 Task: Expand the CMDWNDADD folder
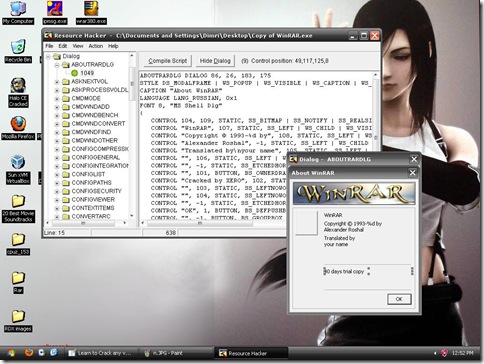click(x=57, y=107)
